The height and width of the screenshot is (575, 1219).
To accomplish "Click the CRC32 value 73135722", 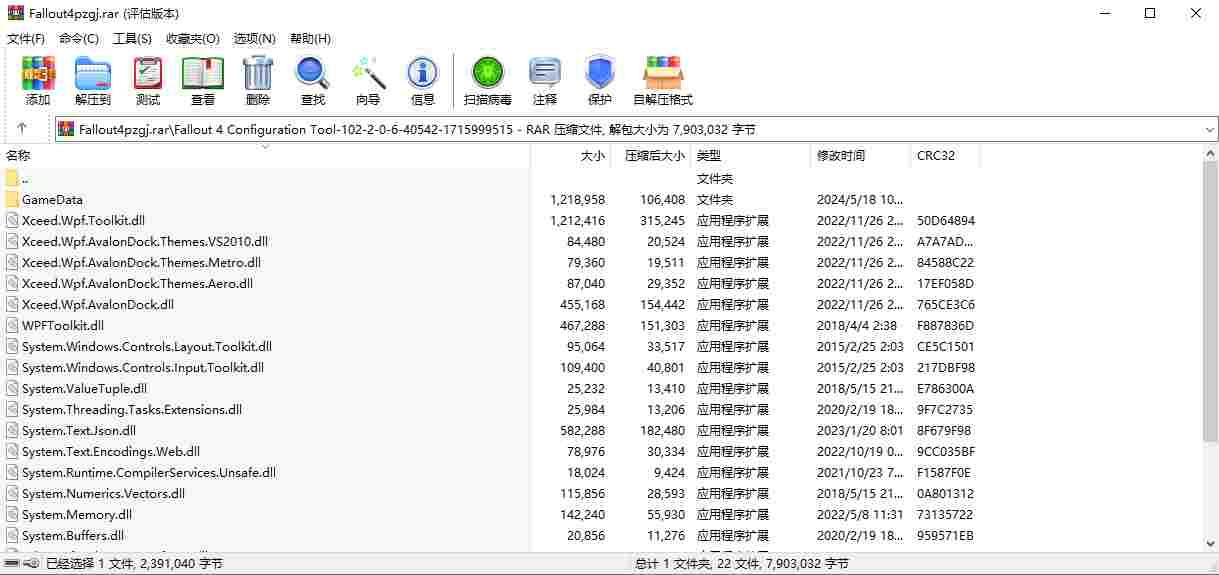I will 945,514.
